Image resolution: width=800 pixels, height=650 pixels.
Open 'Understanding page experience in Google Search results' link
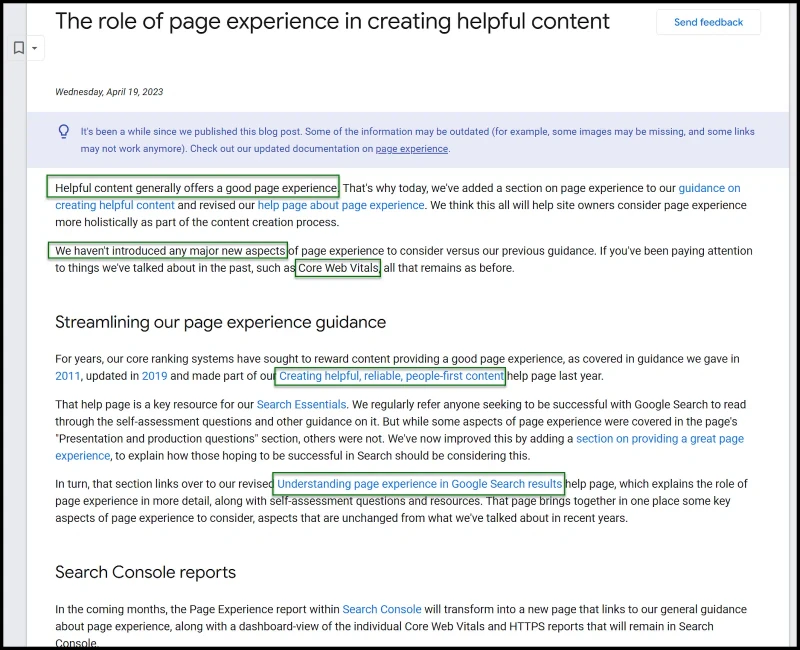tap(419, 484)
